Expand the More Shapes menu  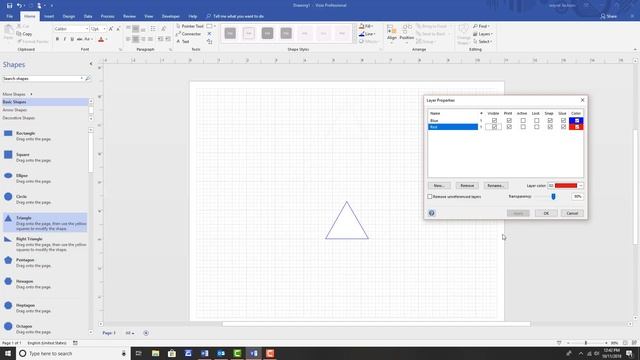(x=17, y=94)
